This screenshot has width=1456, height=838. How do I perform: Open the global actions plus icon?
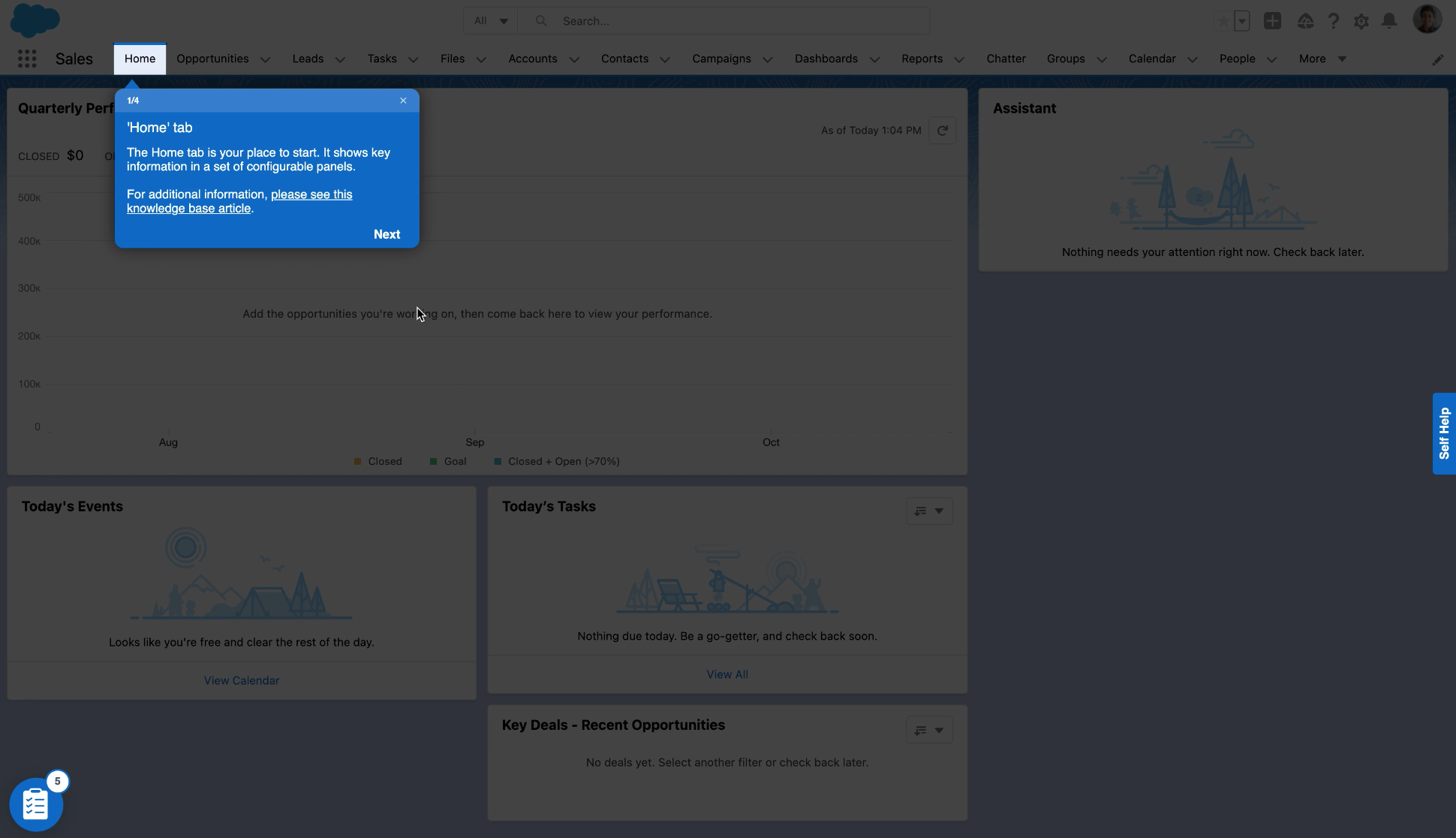[1272, 21]
